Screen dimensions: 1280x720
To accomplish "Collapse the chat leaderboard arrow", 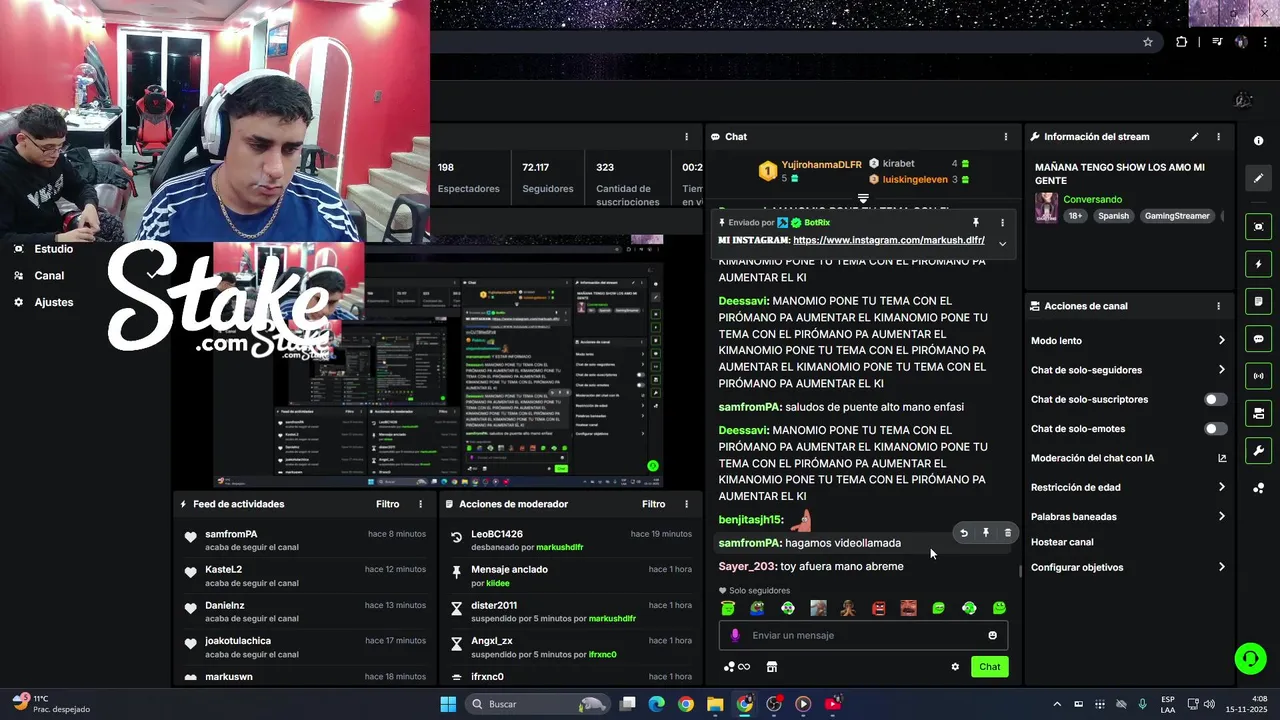I will pyautogui.click(x=863, y=199).
